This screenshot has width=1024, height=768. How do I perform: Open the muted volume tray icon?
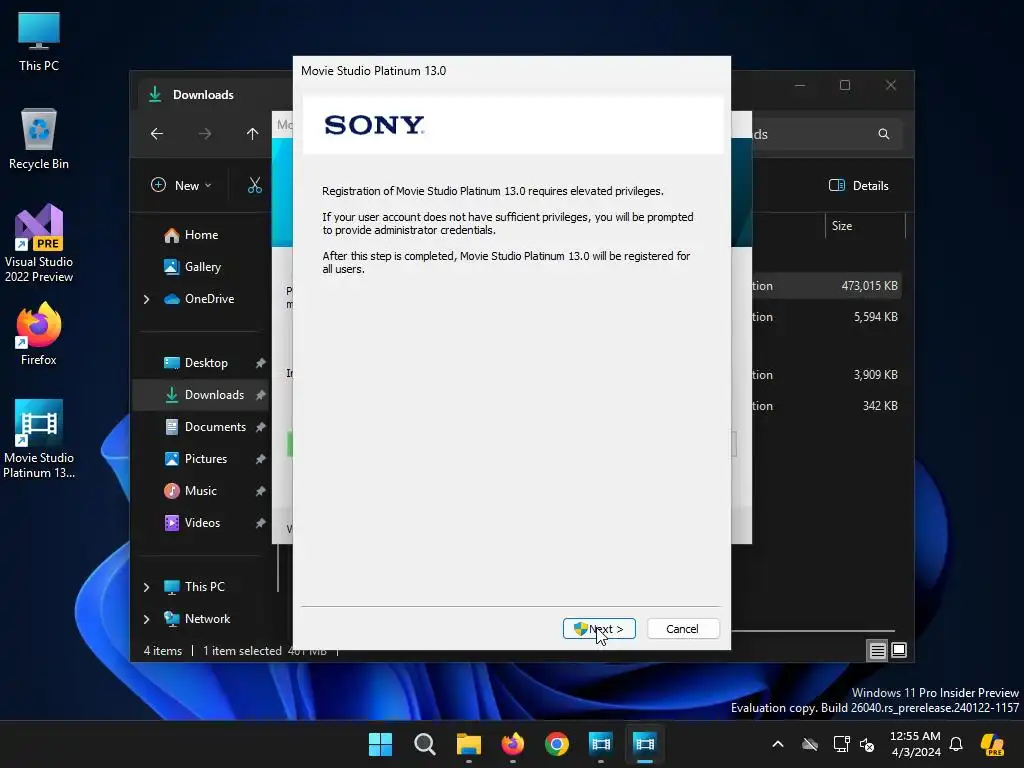click(x=867, y=744)
